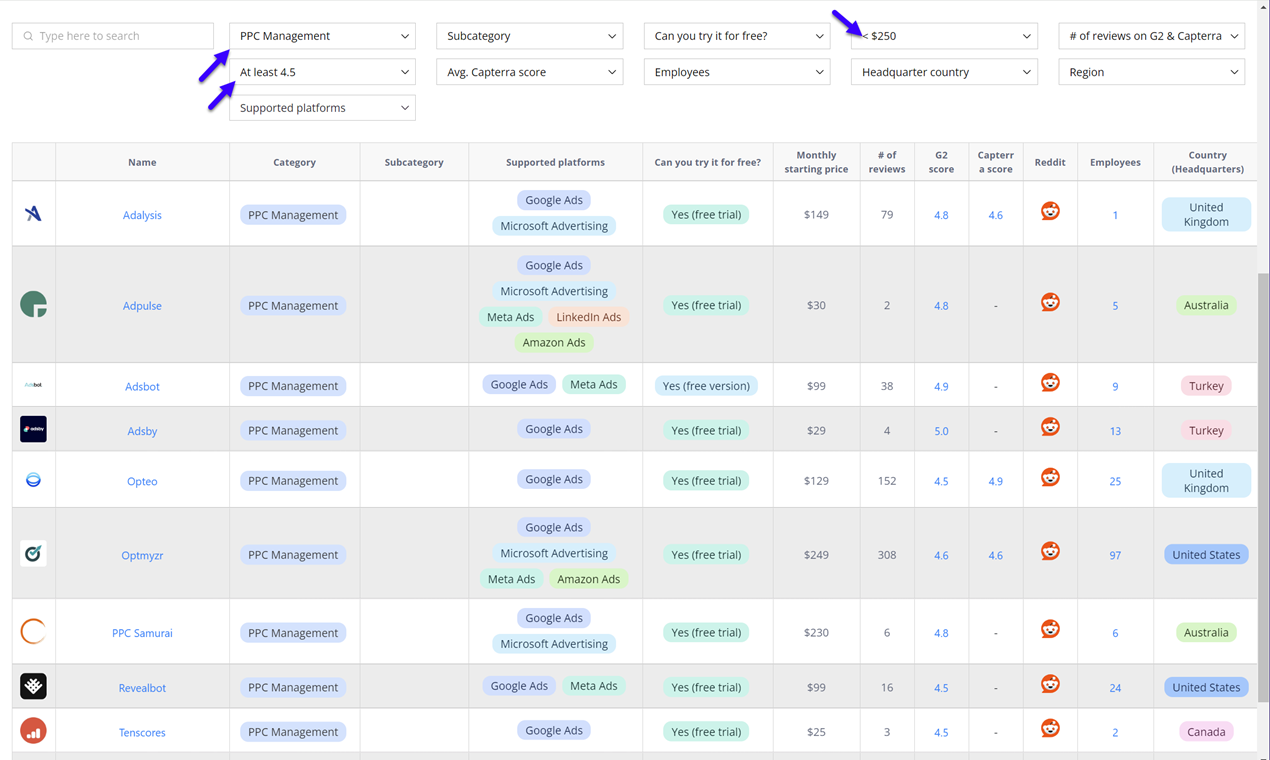Open the Avg. Capterra score dropdown
This screenshot has height=760, width=1270.
pyautogui.click(x=529, y=72)
